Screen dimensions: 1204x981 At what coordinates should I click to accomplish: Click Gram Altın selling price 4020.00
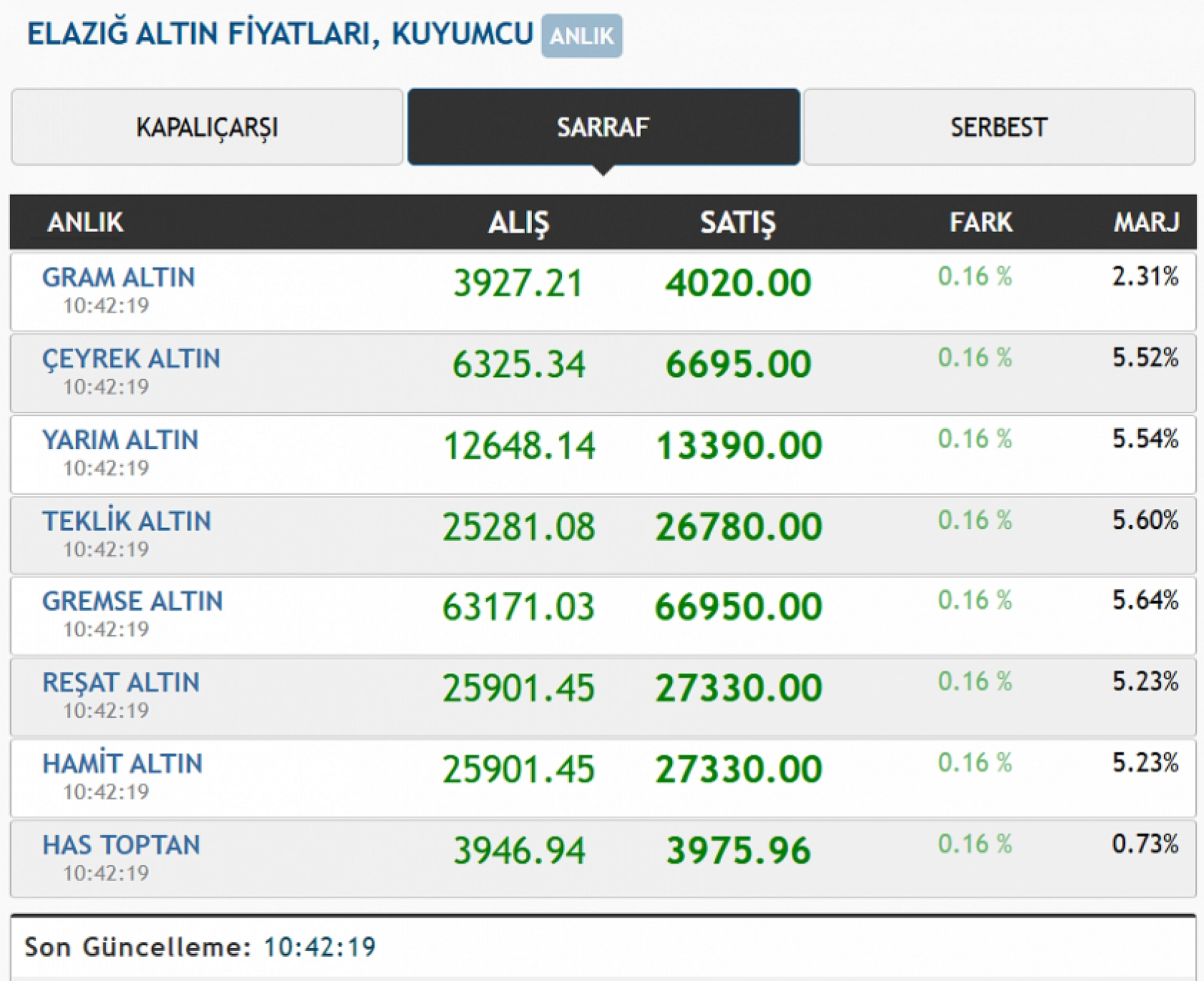(738, 283)
